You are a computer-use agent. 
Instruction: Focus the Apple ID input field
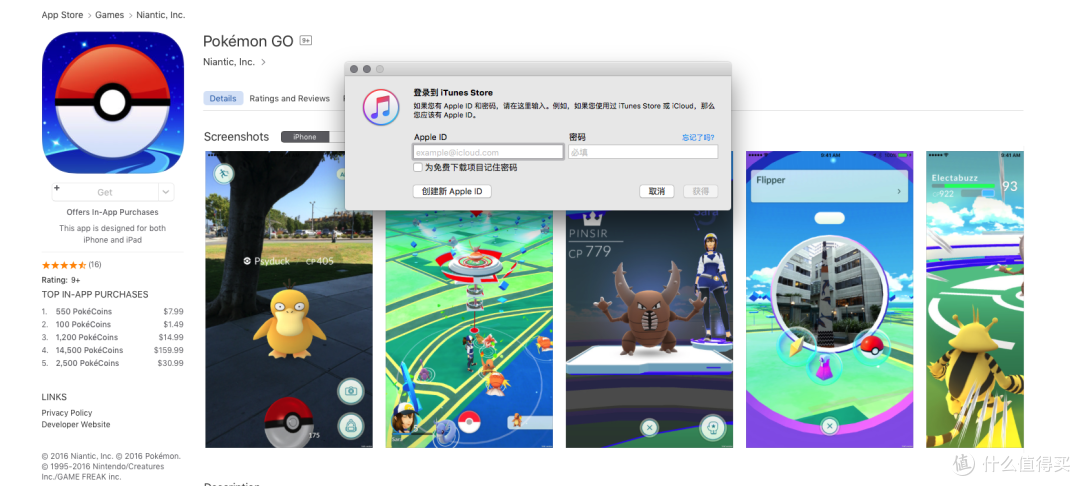[488, 152]
